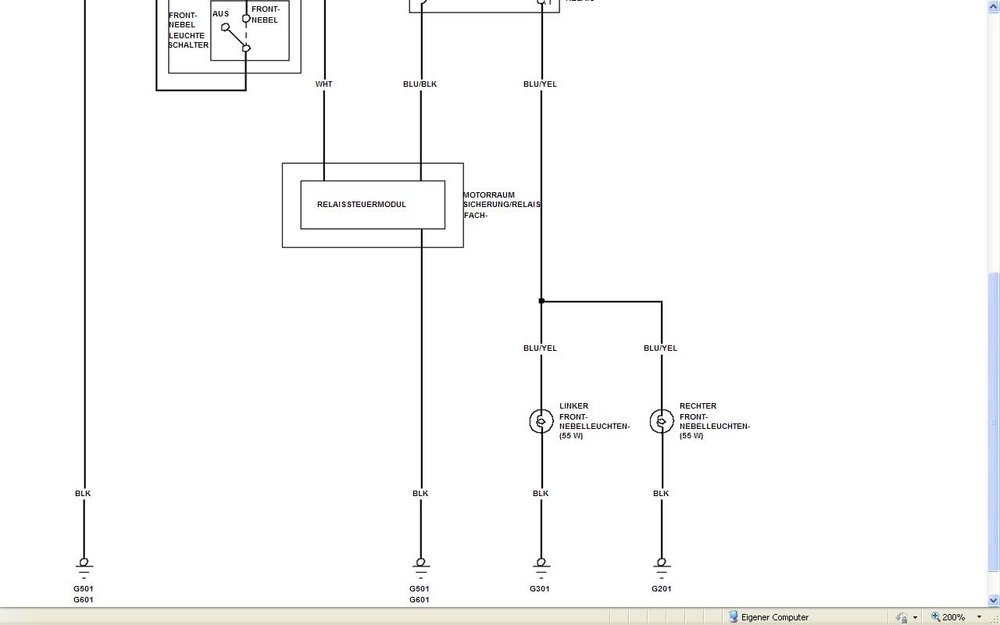
Task: Select the G201 ground symbol
Action: click(661, 565)
